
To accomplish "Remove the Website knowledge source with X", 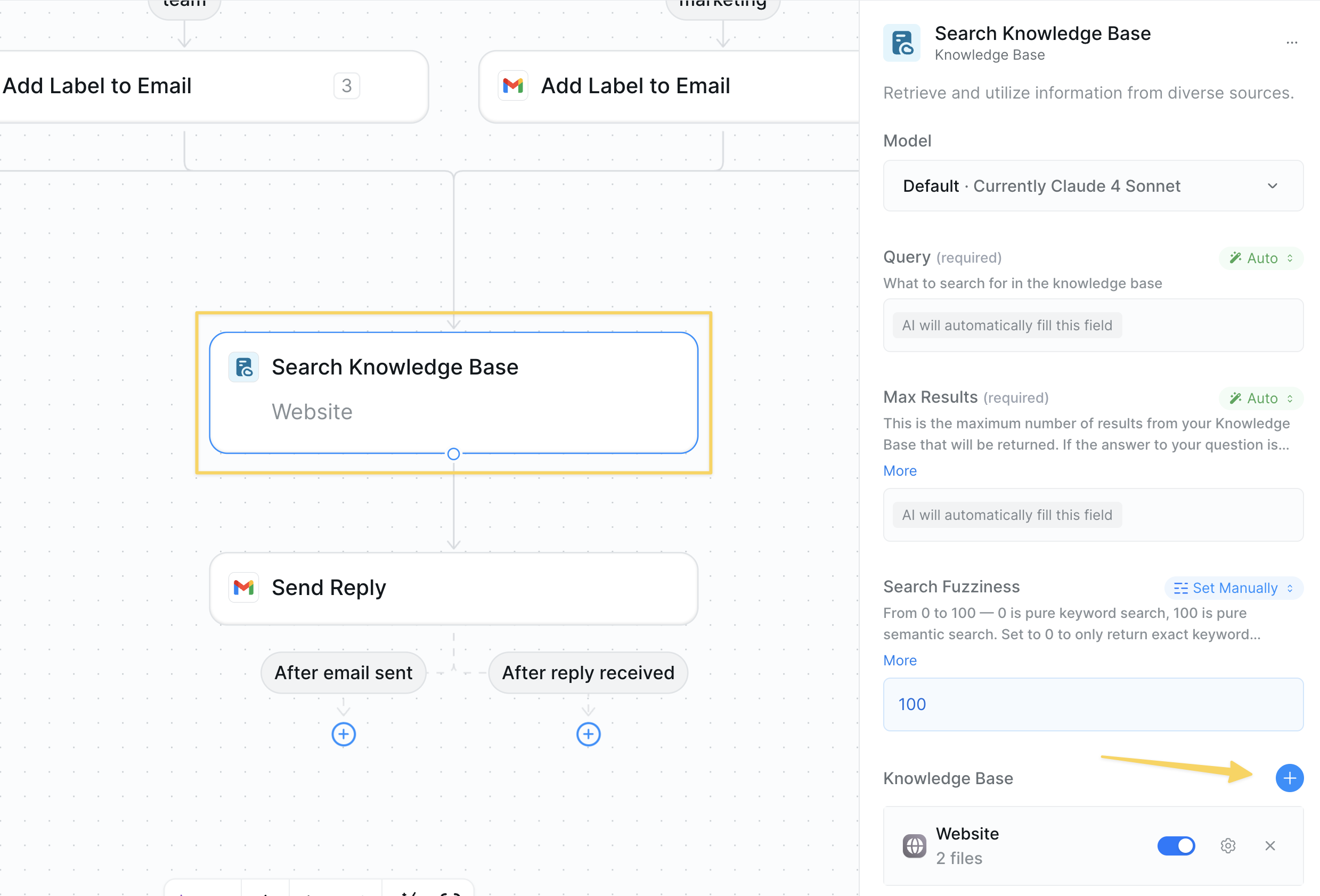I will [x=1270, y=845].
